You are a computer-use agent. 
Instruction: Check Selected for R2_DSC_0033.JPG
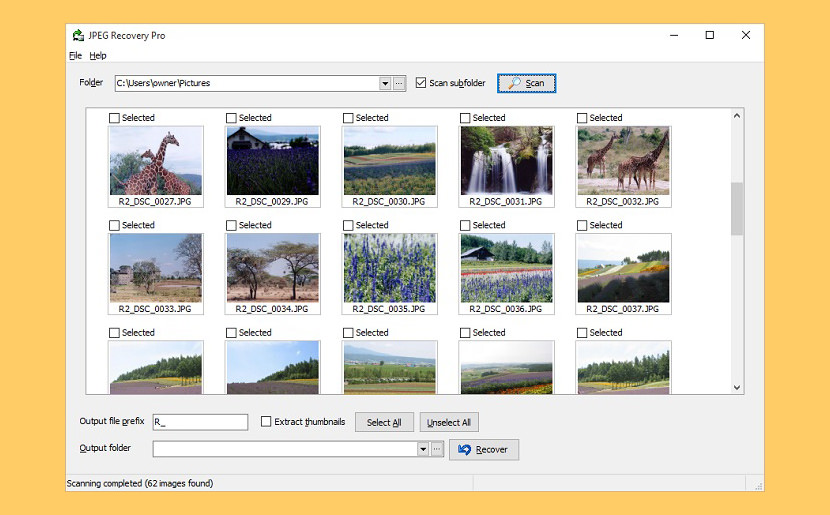(x=114, y=225)
